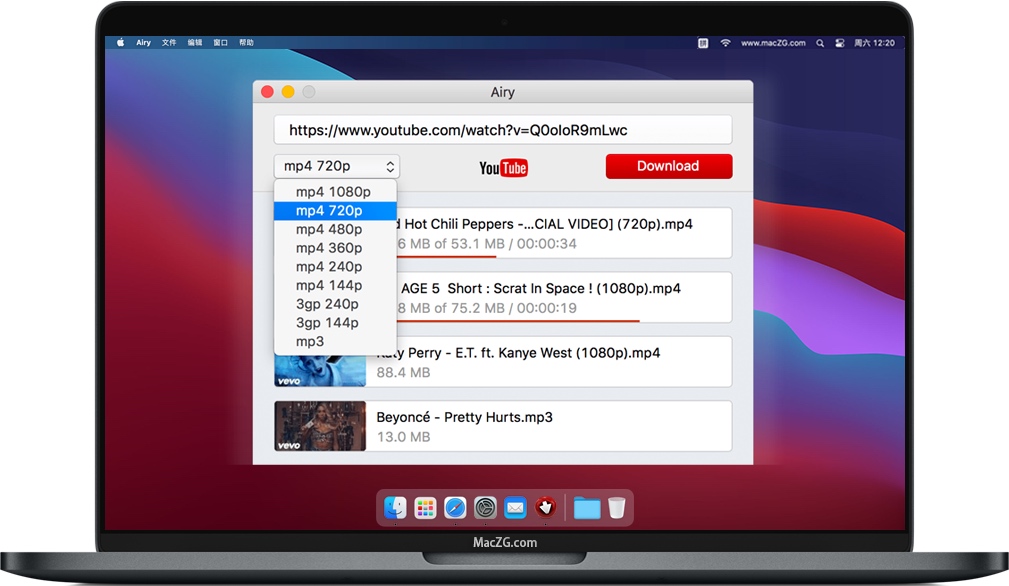Pick 3gp 240p in the format list
1009x586 pixels.
pos(327,304)
